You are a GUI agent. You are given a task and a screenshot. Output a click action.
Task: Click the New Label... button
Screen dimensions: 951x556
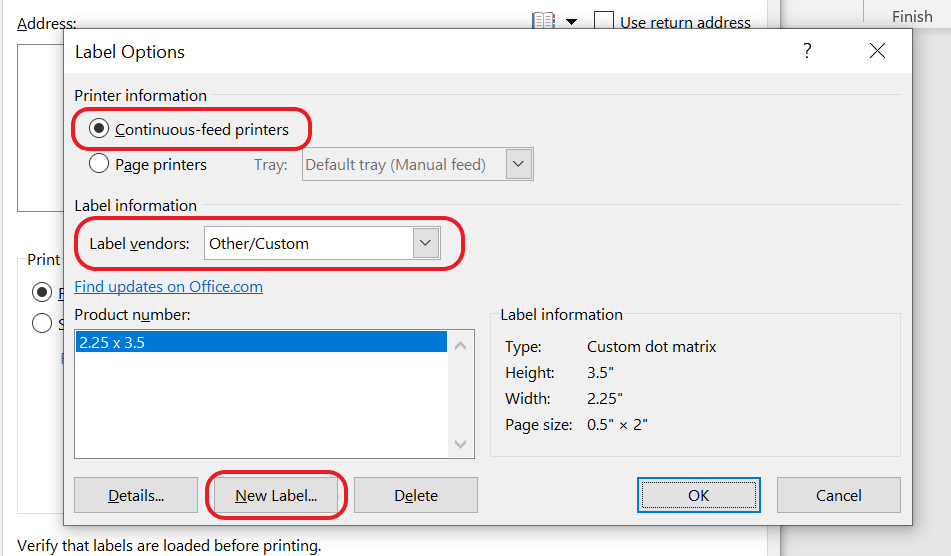[276, 495]
